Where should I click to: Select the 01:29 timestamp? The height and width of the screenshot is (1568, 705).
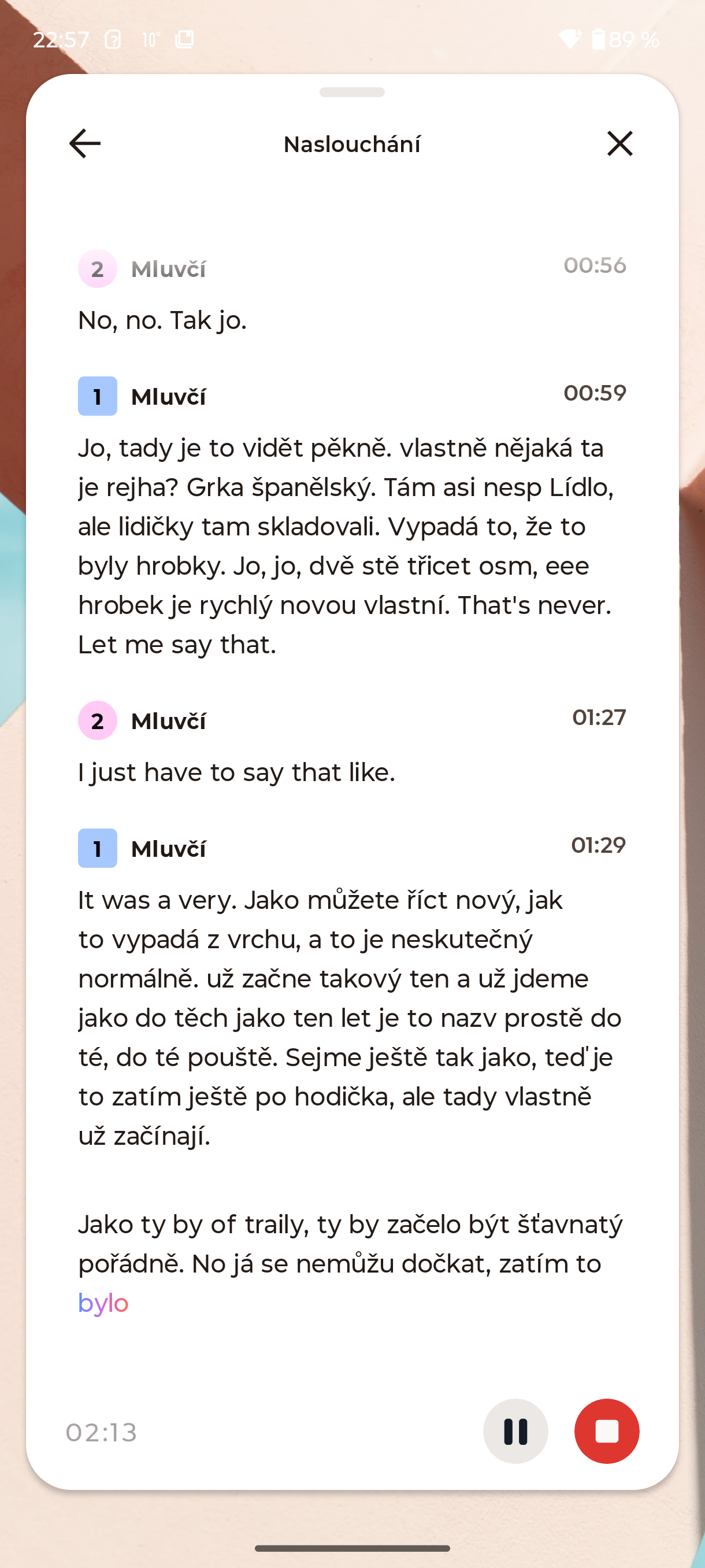pos(598,845)
